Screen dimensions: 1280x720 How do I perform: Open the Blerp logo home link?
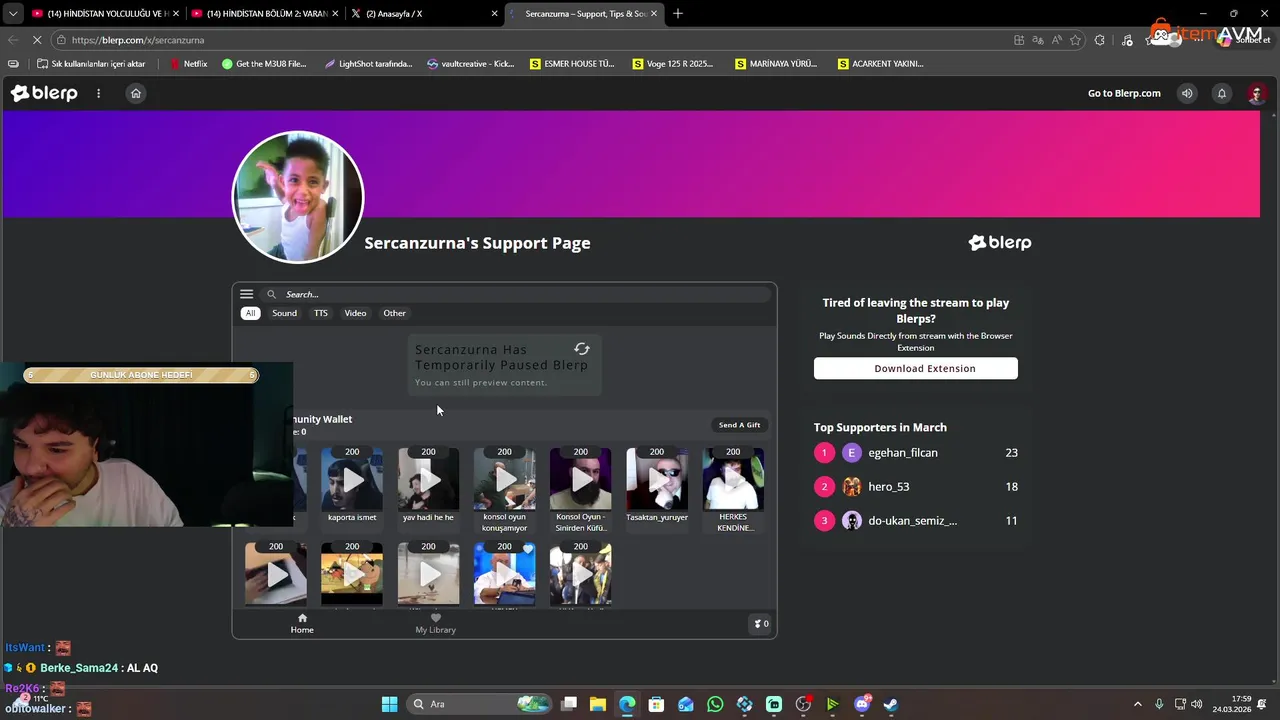[44, 93]
